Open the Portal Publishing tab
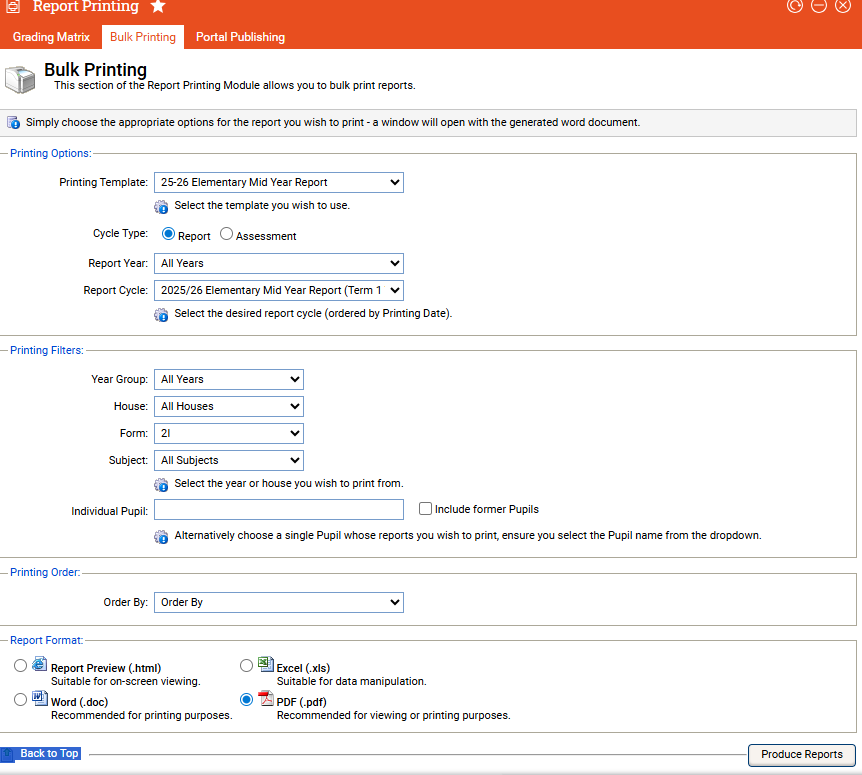862x775 pixels. tap(240, 37)
